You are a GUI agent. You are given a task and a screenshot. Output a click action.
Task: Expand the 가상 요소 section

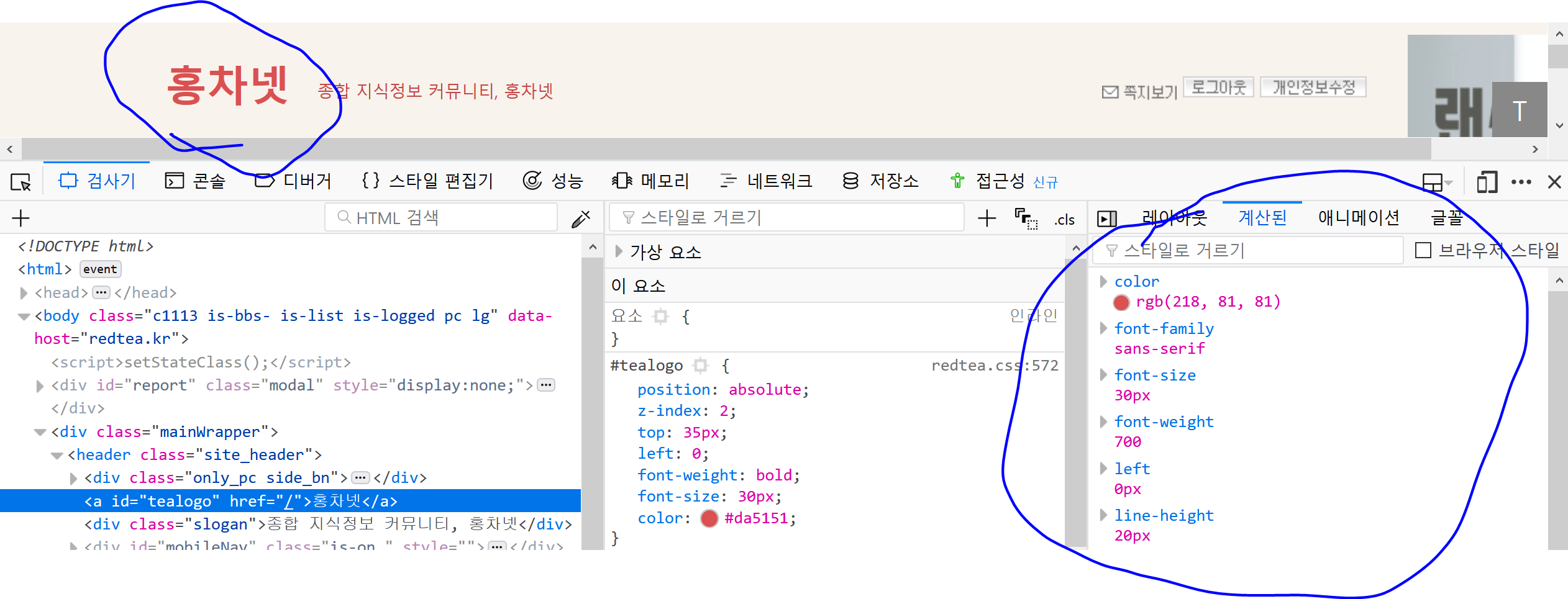tap(619, 251)
